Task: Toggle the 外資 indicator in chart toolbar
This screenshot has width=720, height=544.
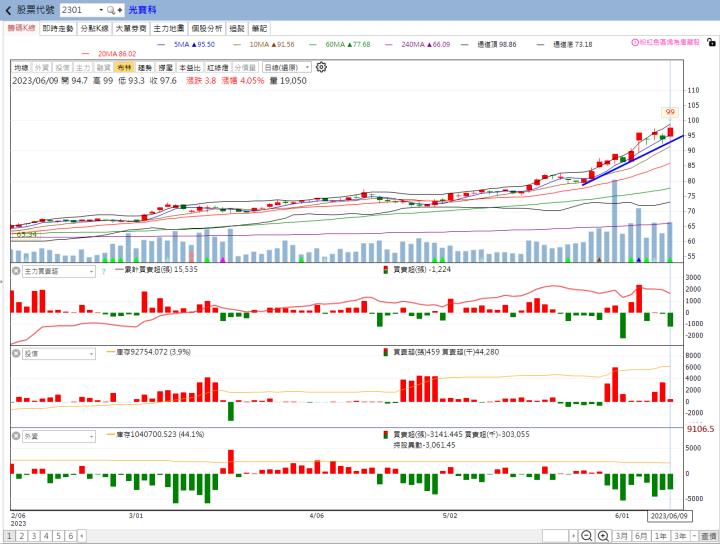Action: tap(41, 67)
